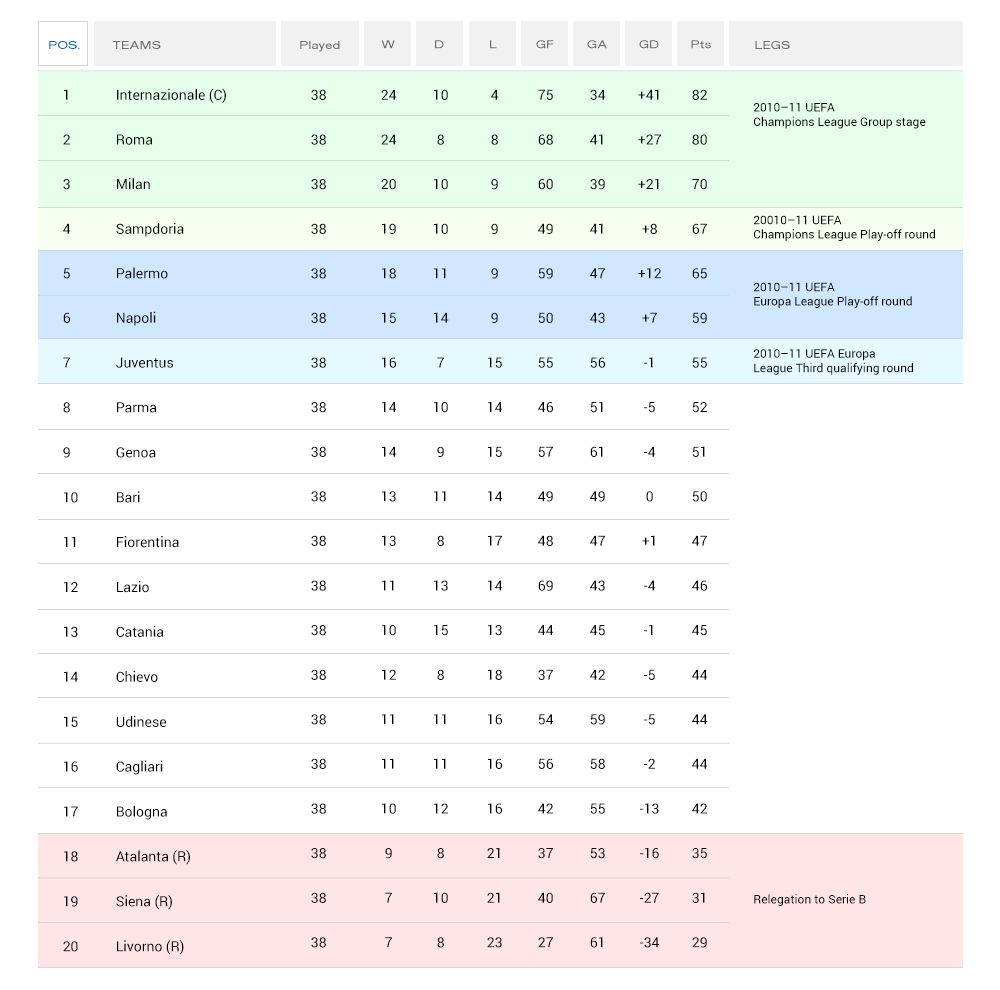
Task: Sort by the TEAMS column header
Action: pos(137,44)
